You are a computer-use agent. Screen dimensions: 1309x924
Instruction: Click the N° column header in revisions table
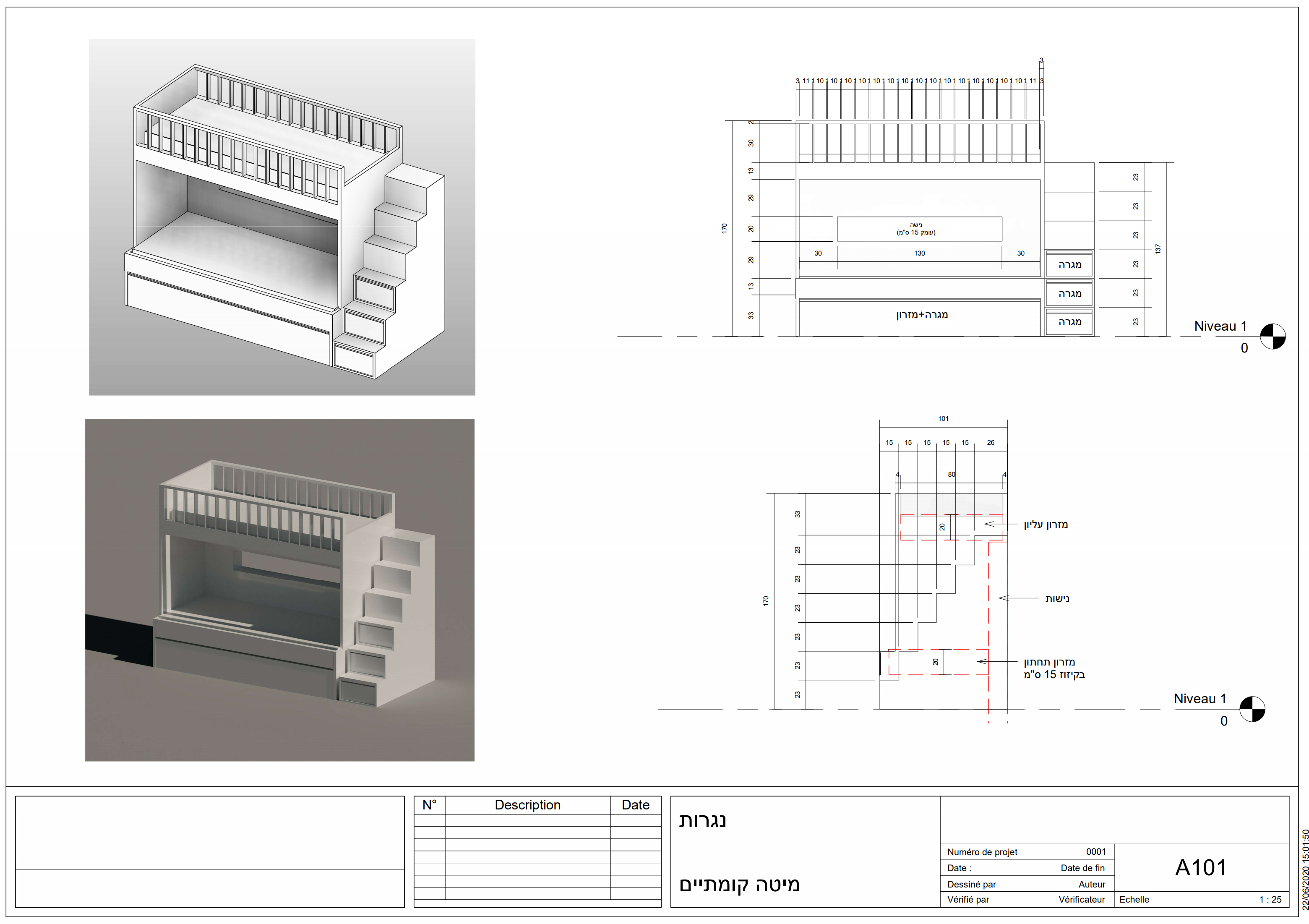click(x=429, y=805)
